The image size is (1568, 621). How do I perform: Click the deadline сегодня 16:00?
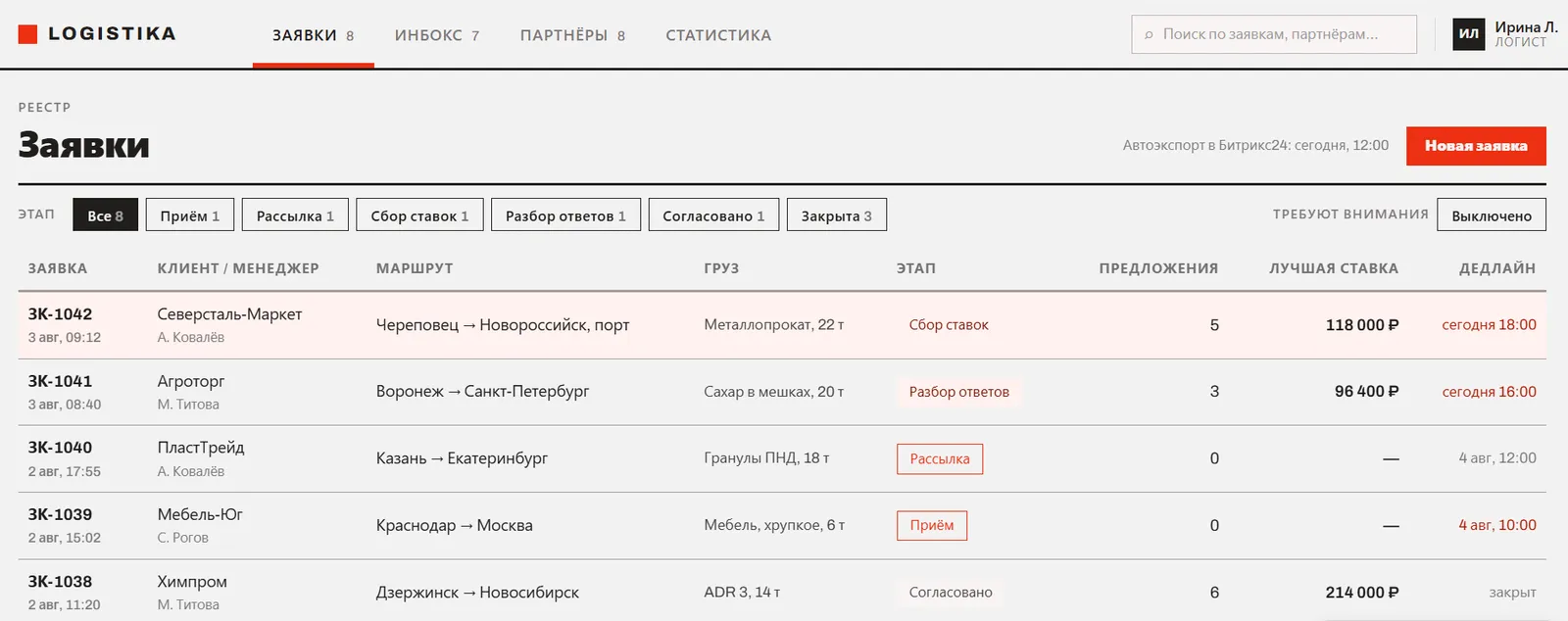[1489, 392]
